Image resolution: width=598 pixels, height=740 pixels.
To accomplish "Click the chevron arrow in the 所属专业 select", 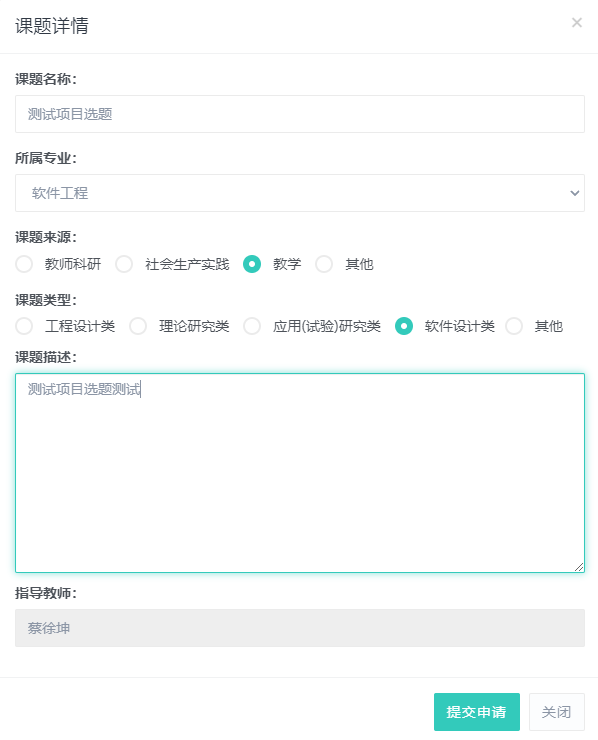I will (574, 193).
